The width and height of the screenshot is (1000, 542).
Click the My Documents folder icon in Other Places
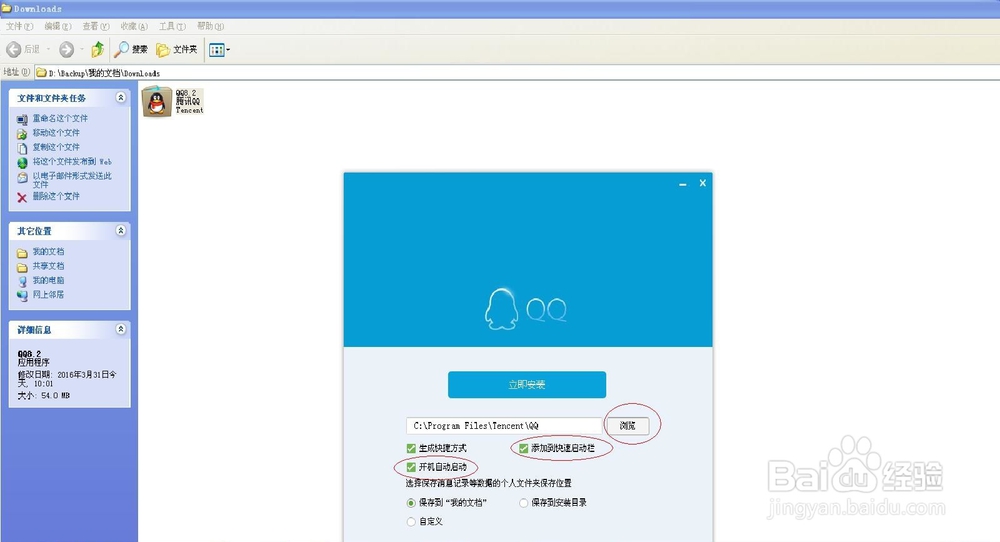tap(22, 253)
